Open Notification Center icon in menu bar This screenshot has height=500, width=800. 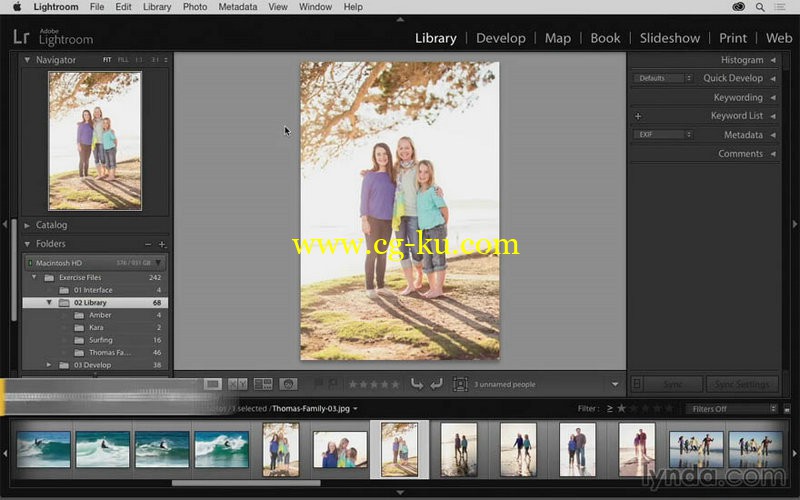(780, 7)
